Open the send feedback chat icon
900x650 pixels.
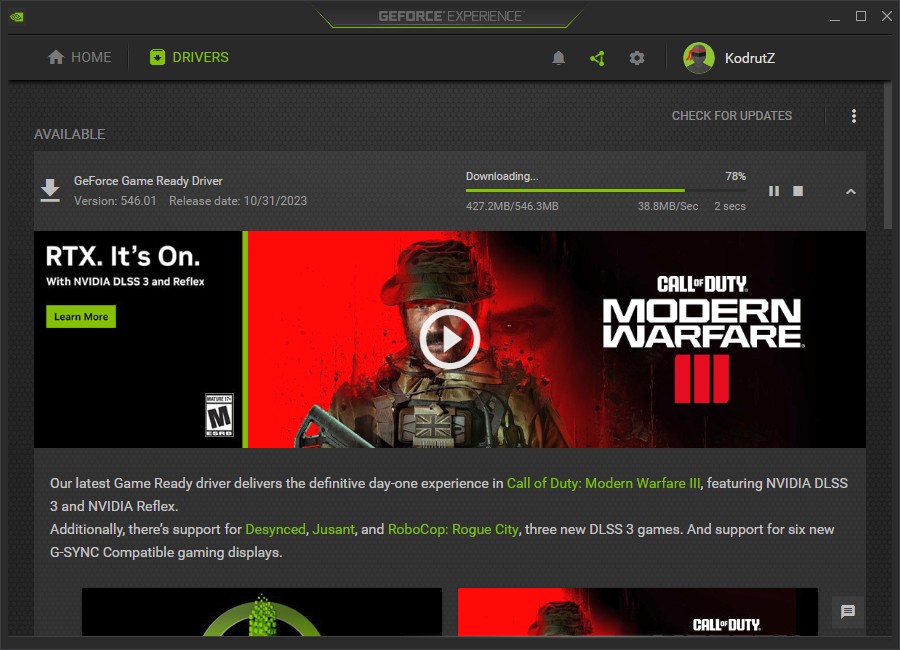point(848,612)
